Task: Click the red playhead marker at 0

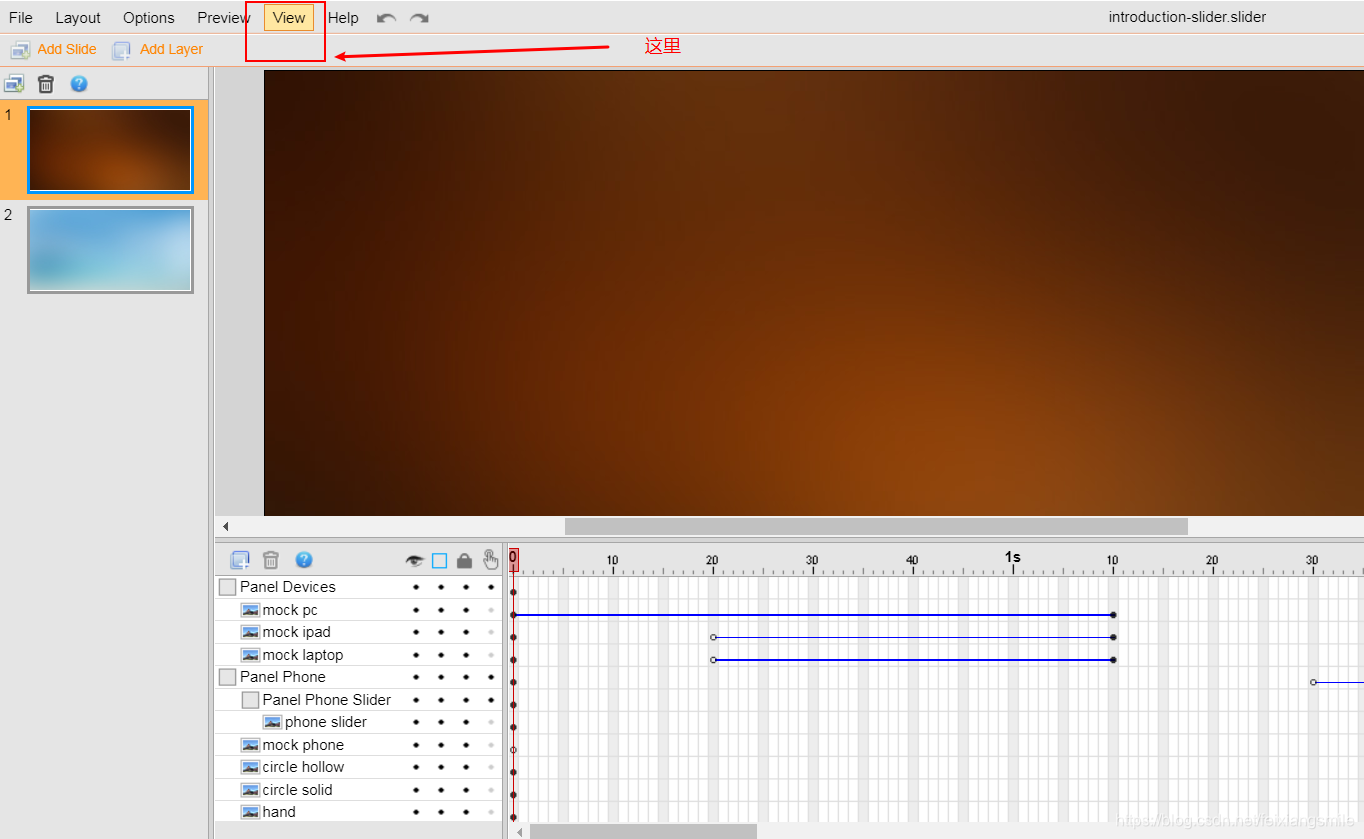Action: tap(513, 560)
